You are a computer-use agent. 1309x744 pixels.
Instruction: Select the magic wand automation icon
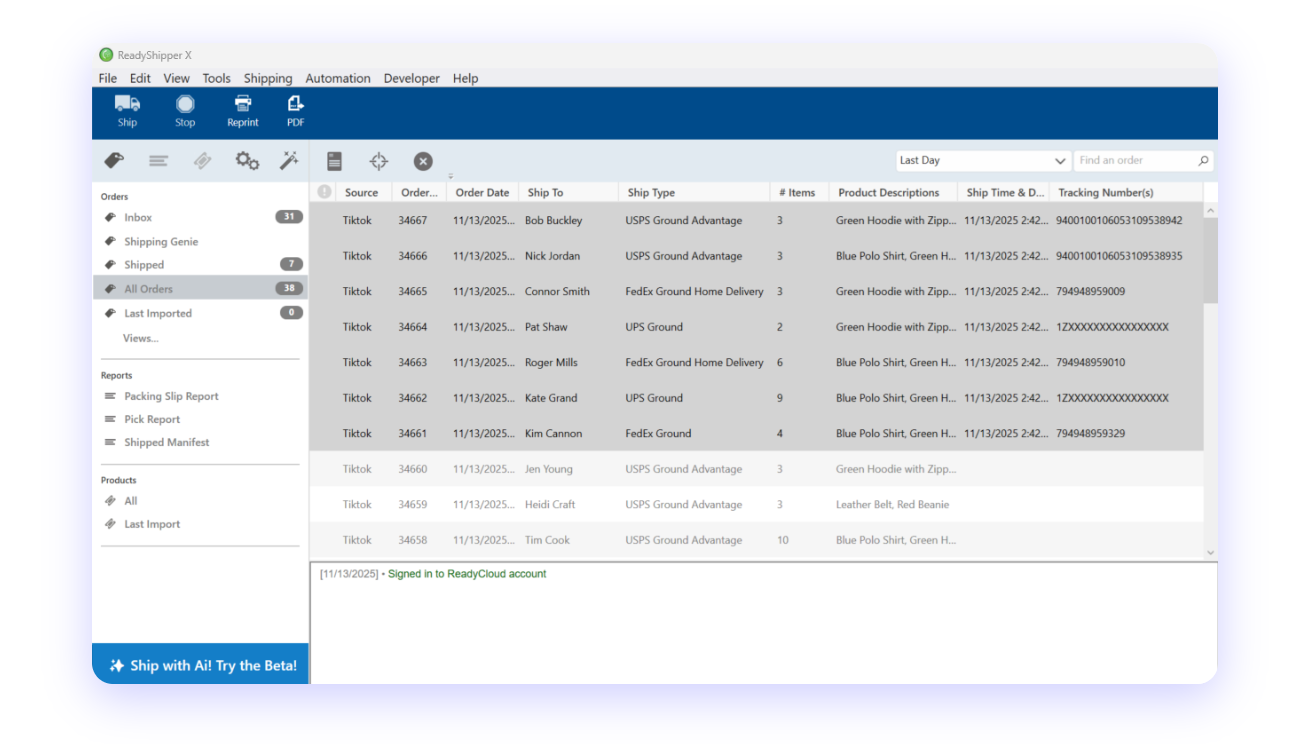(x=289, y=161)
